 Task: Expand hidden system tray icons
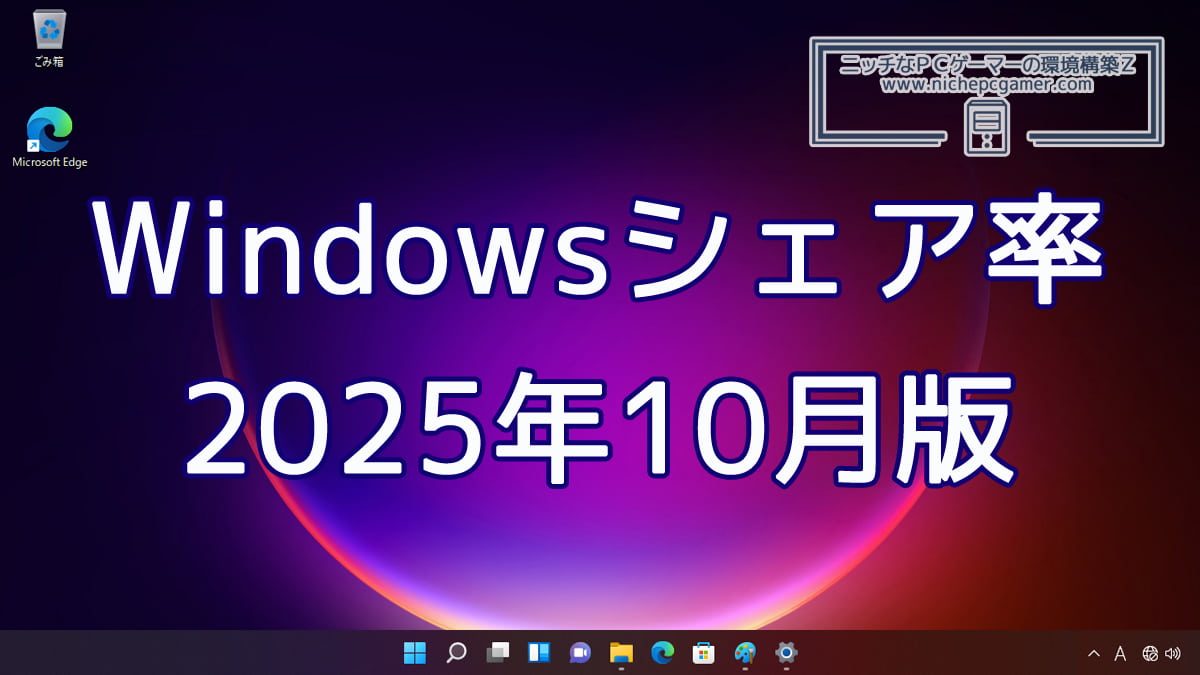pyautogui.click(x=1094, y=653)
